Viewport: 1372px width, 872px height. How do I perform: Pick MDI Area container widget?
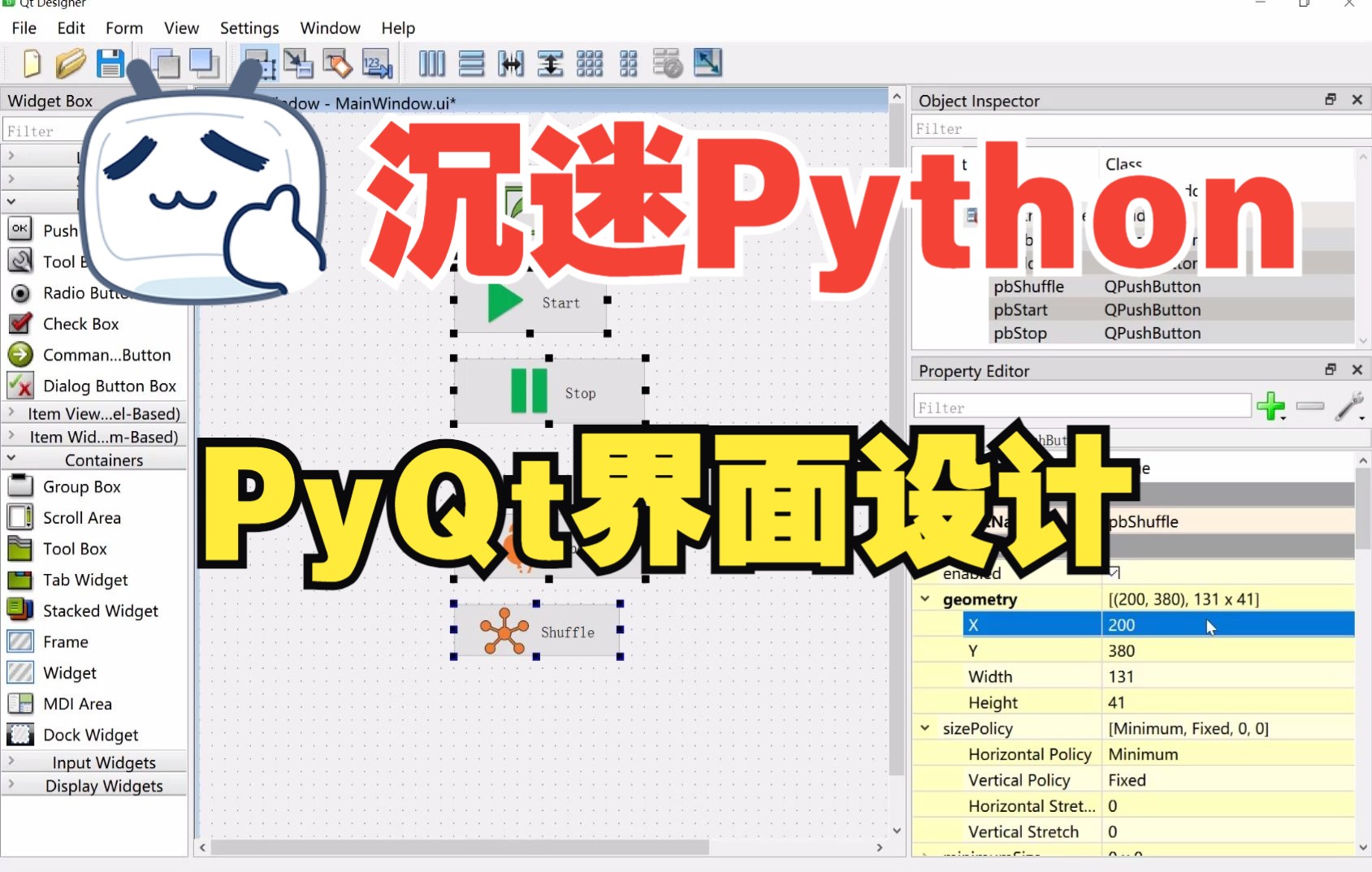[77, 704]
